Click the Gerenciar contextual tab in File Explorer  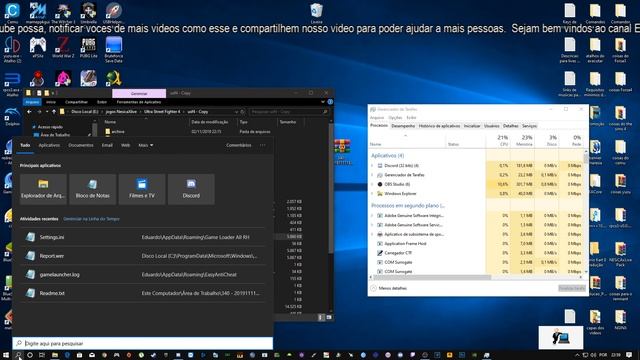139,93
